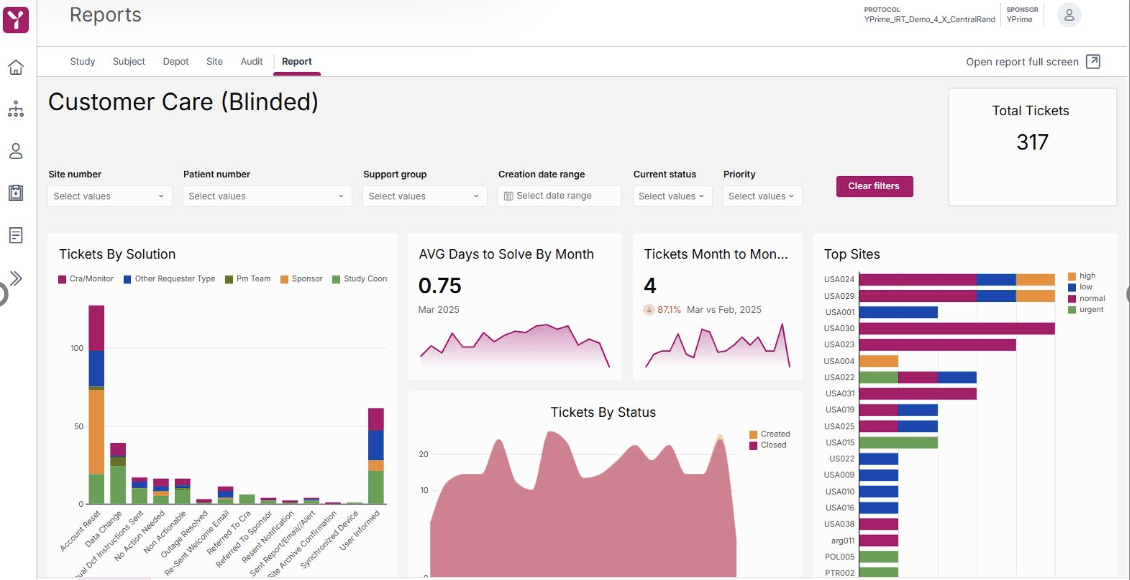Open the Current status dropdown
This screenshot has height=580, width=1130.
point(672,196)
